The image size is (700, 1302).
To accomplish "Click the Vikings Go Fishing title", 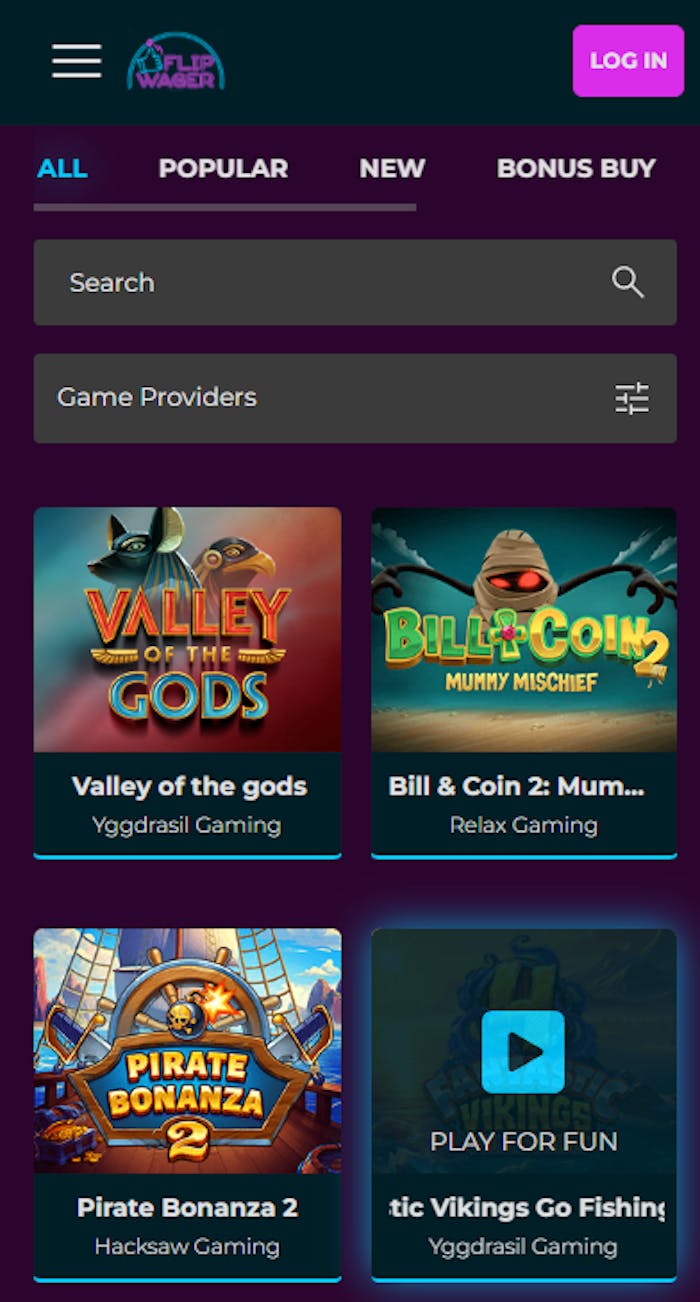I will [526, 1207].
